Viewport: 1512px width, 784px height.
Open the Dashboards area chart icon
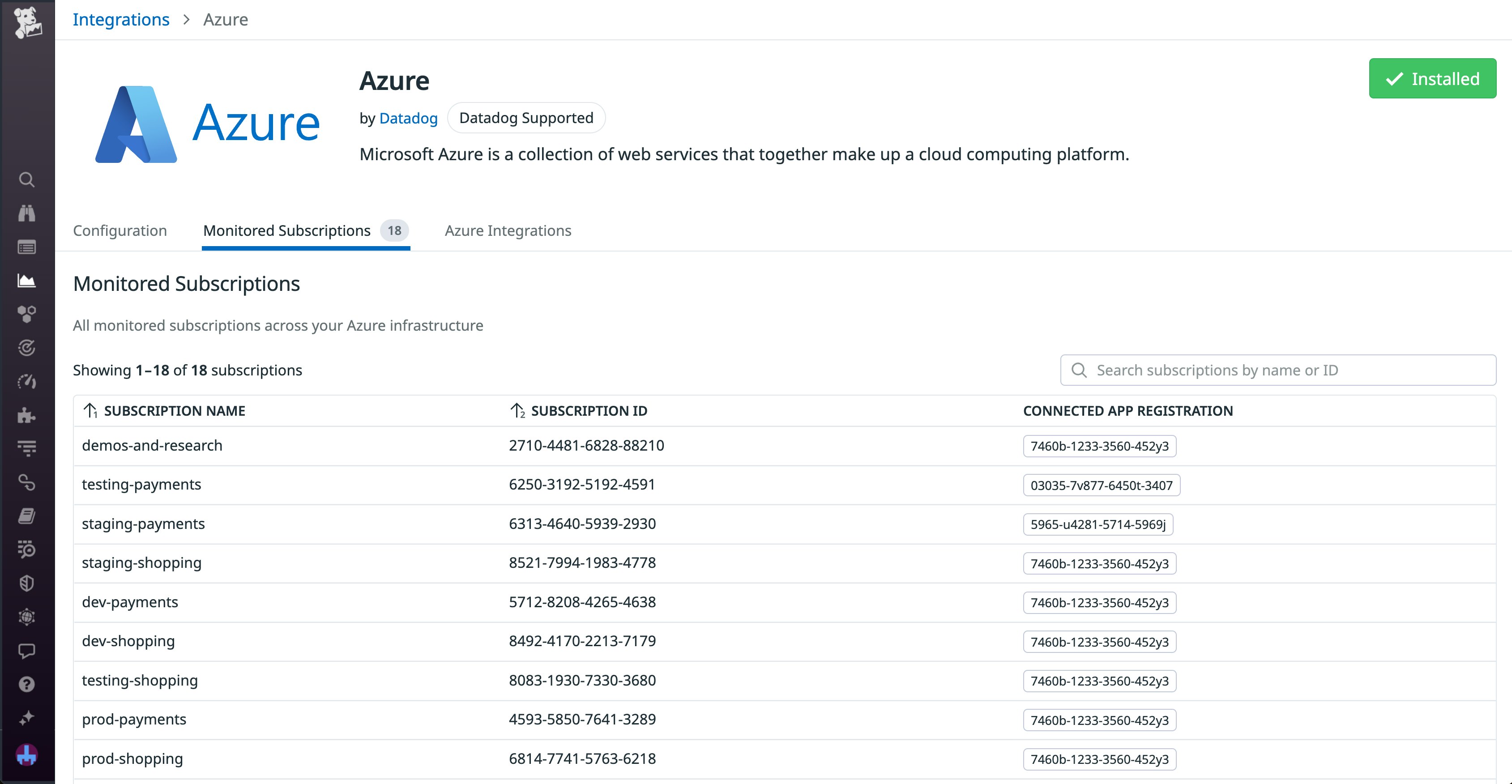[x=26, y=281]
